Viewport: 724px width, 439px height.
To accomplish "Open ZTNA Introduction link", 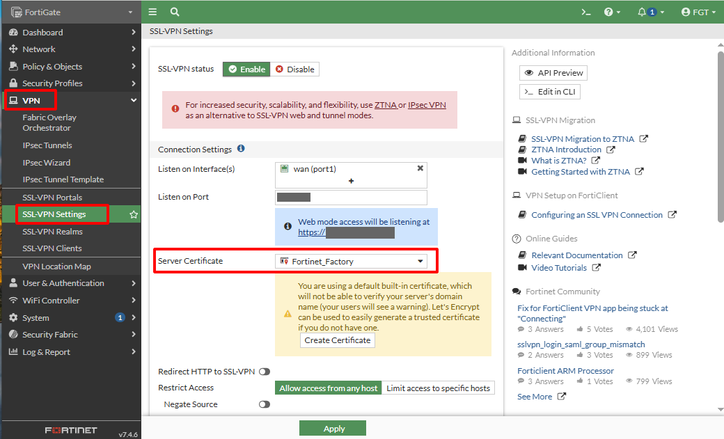I will point(566,150).
